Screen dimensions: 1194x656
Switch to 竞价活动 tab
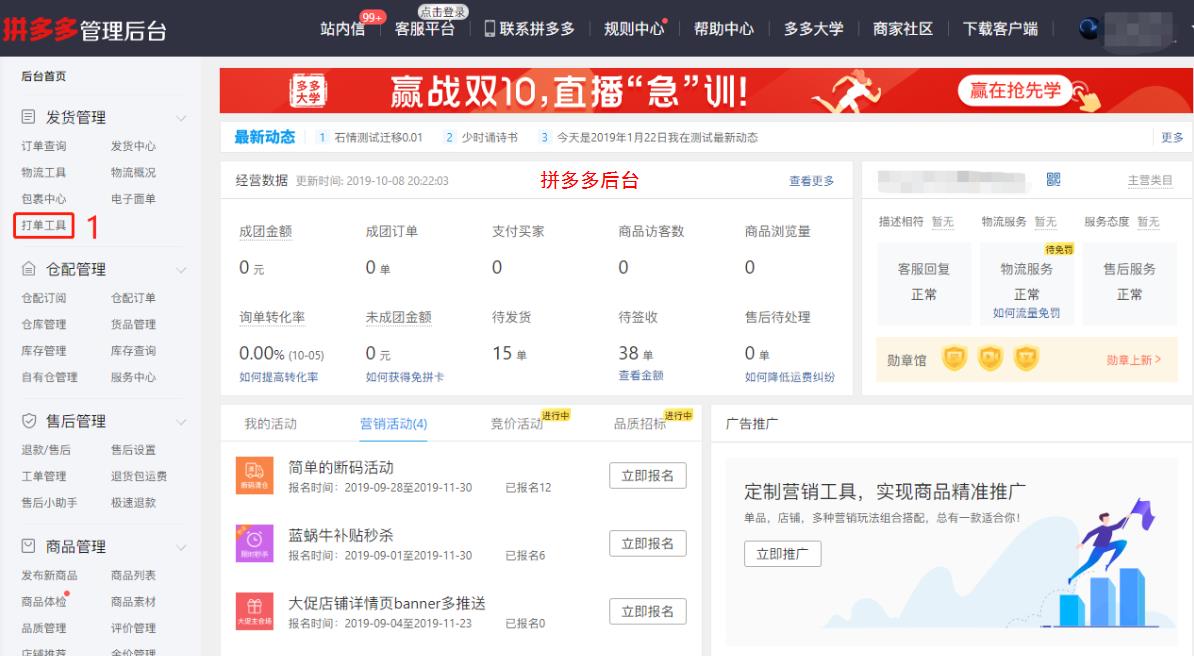click(516, 424)
